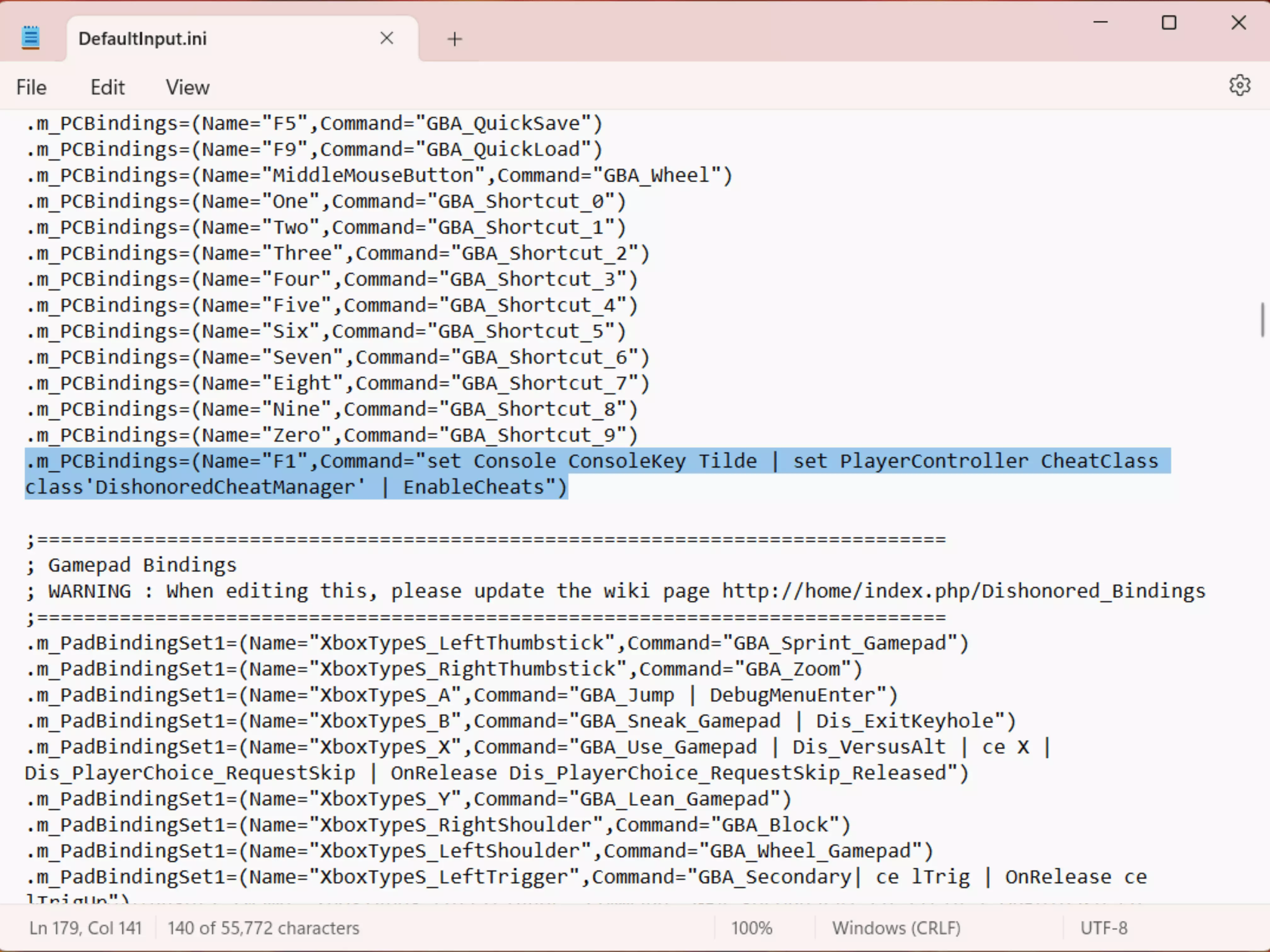Image resolution: width=1270 pixels, height=952 pixels.
Task: Open the File menu
Action: (31, 87)
